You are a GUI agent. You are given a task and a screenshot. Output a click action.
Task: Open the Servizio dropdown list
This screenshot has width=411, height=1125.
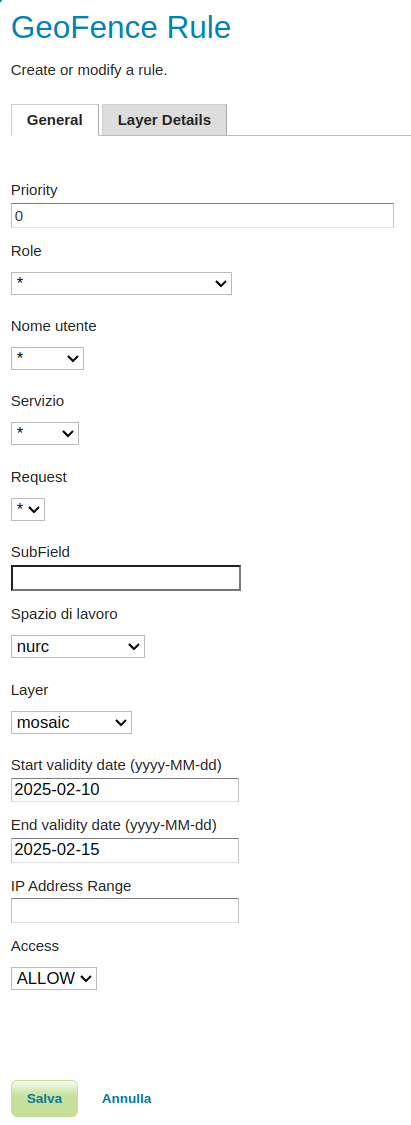[x=44, y=433]
